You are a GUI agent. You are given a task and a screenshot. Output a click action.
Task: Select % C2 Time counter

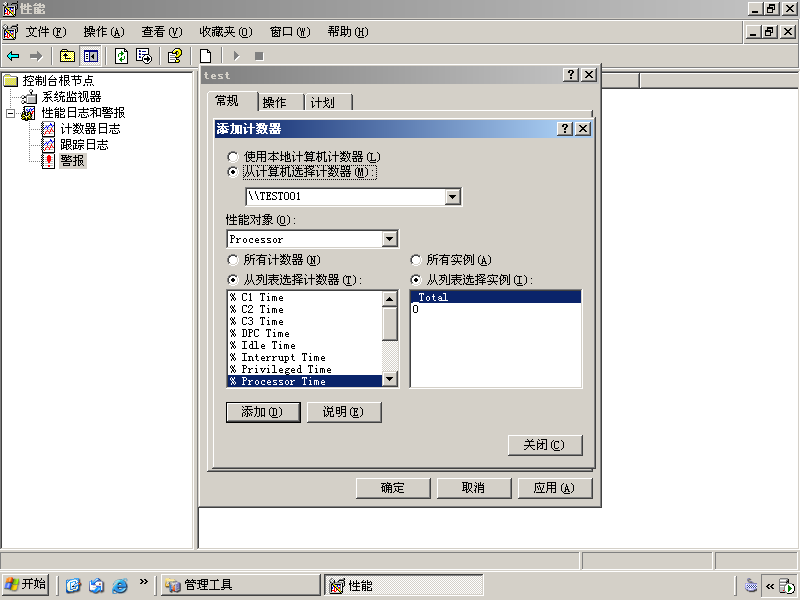(x=305, y=309)
